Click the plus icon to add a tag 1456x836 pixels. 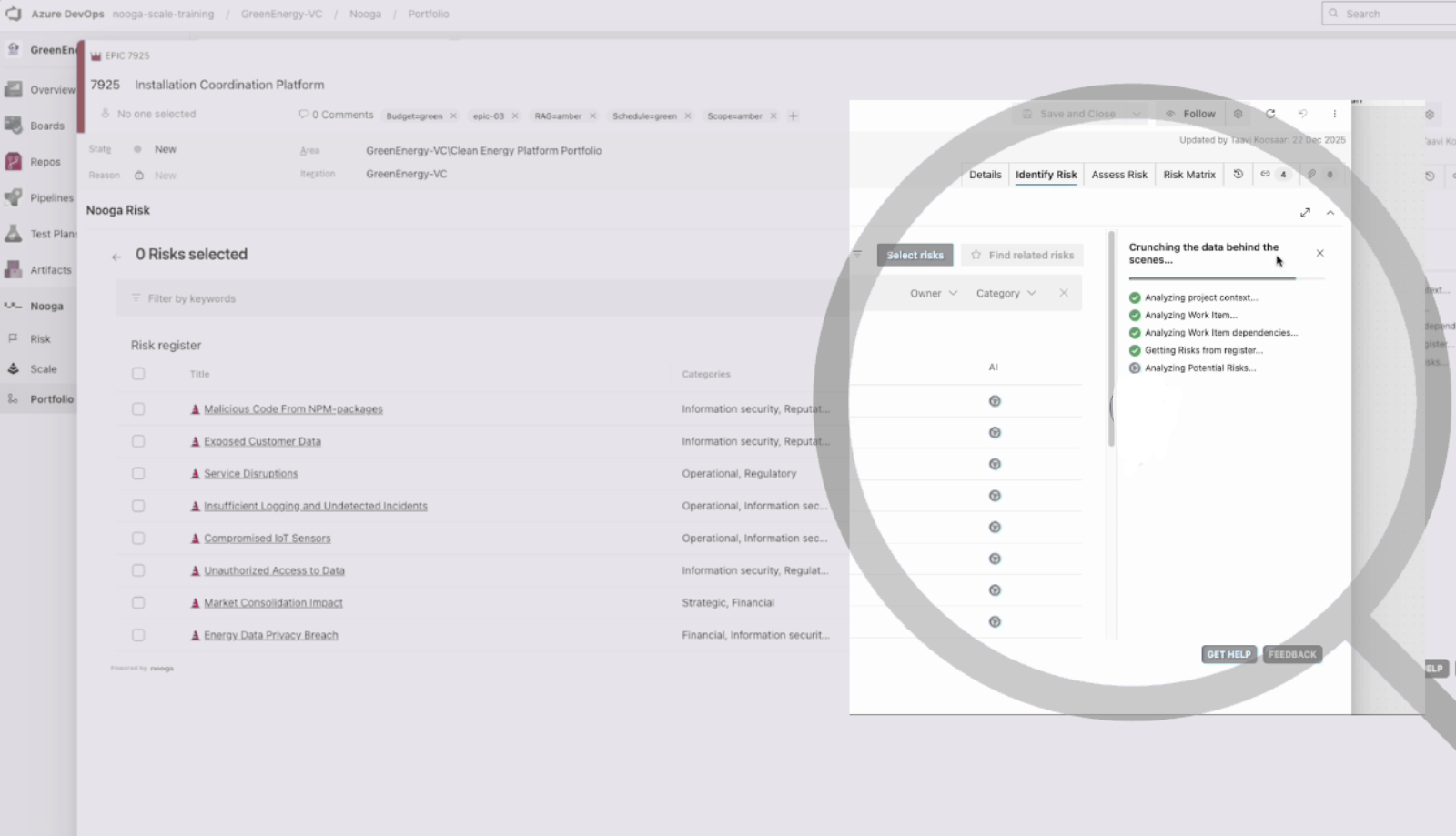tap(793, 116)
